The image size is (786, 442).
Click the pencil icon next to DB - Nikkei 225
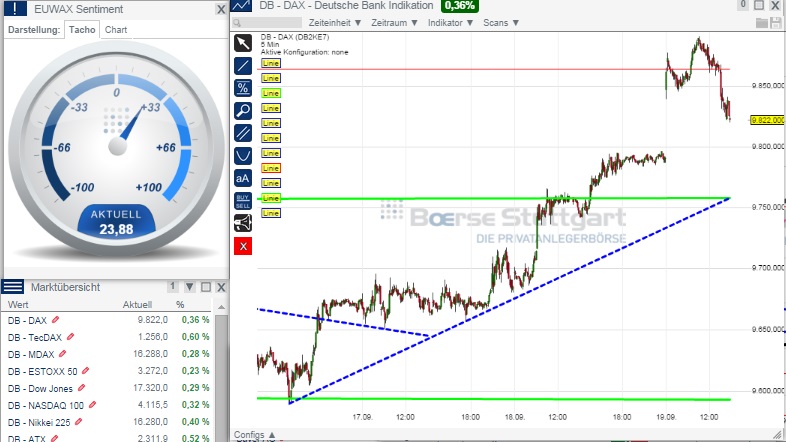pyautogui.click(x=79, y=422)
